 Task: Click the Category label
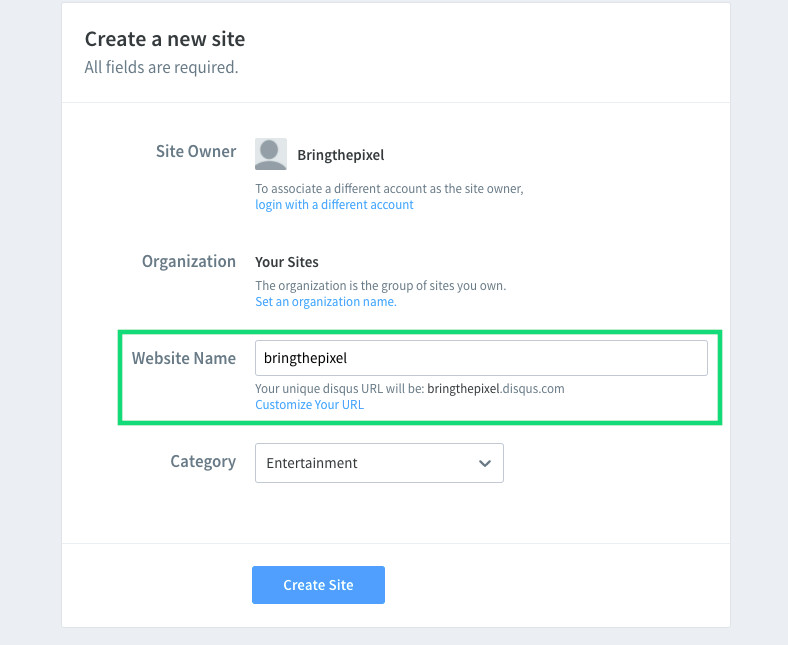(x=203, y=462)
